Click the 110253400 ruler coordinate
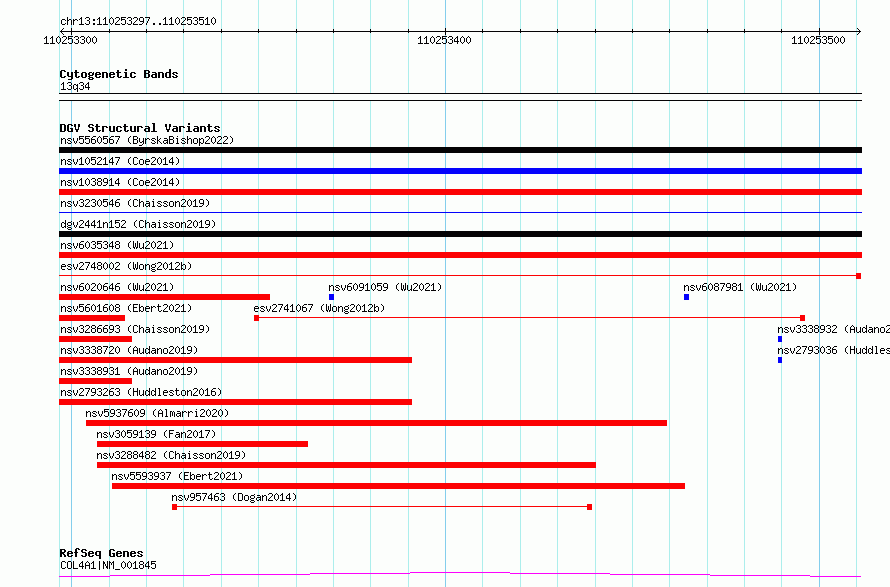Viewport: 890px width, 587px height. coord(444,40)
